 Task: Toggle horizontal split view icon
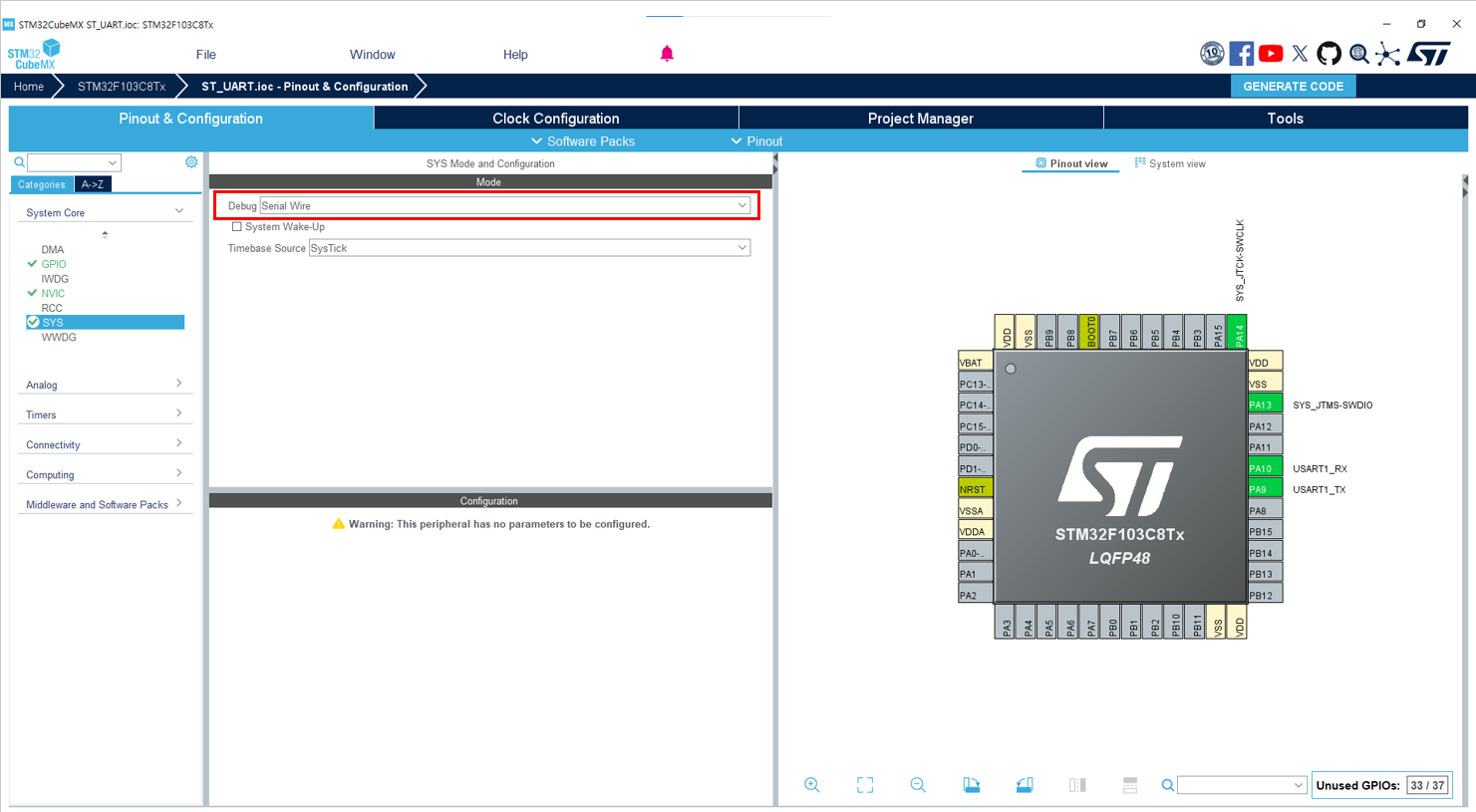coord(1130,785)
